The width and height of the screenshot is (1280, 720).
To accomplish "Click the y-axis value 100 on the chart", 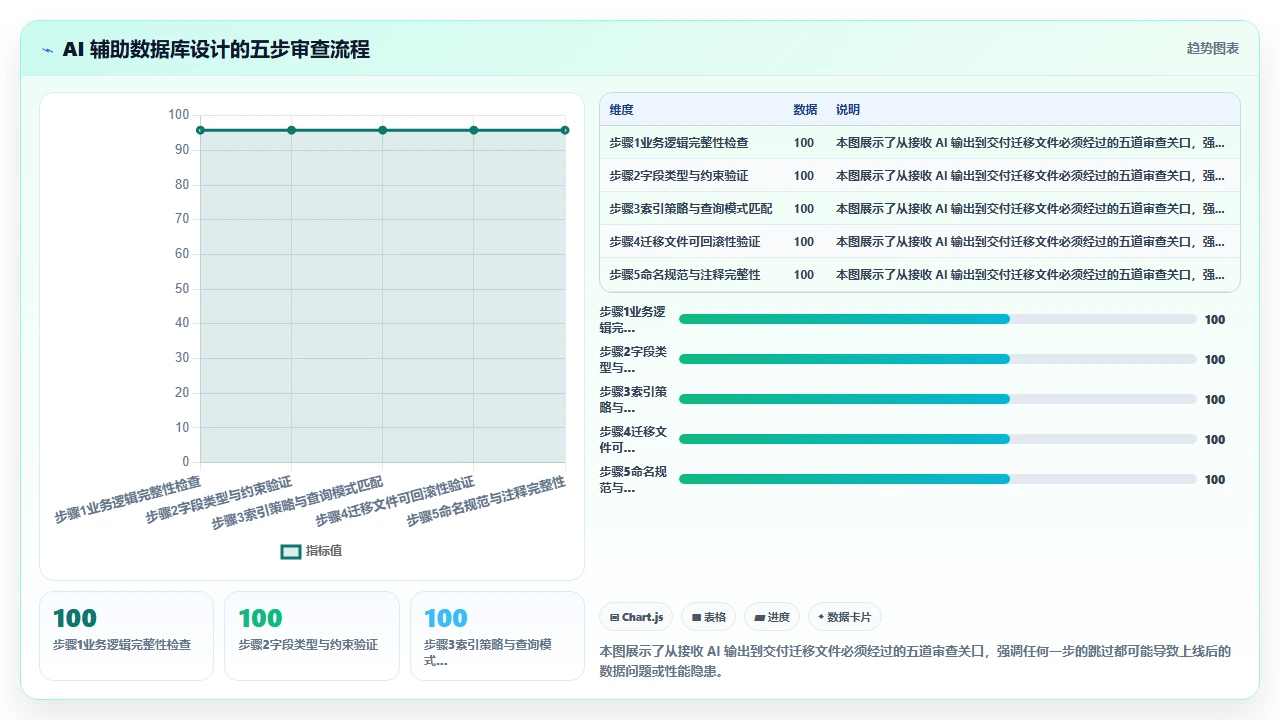I will click(x=179, y=115).
